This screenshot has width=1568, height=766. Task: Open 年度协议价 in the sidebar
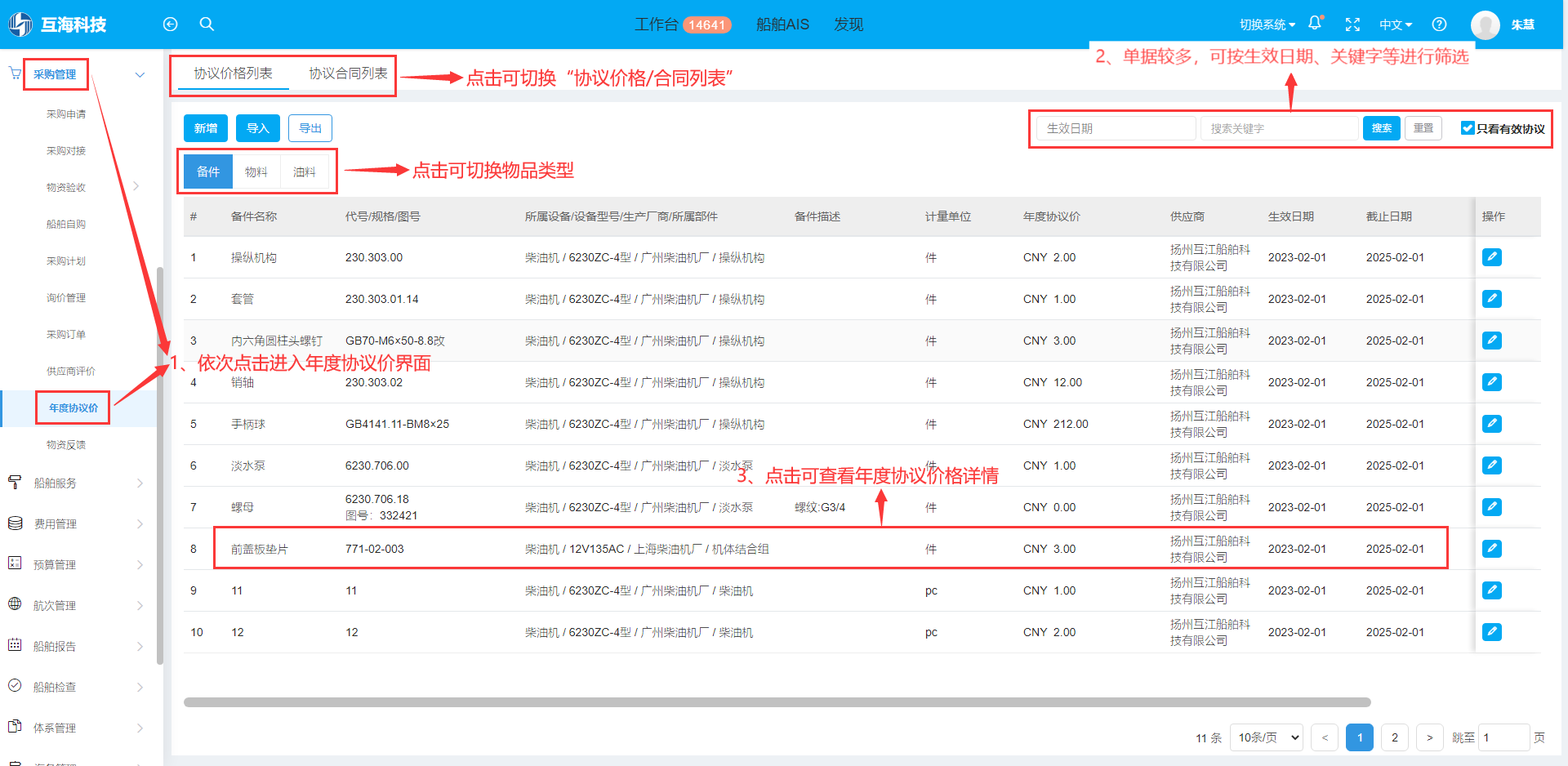(73, 407)
